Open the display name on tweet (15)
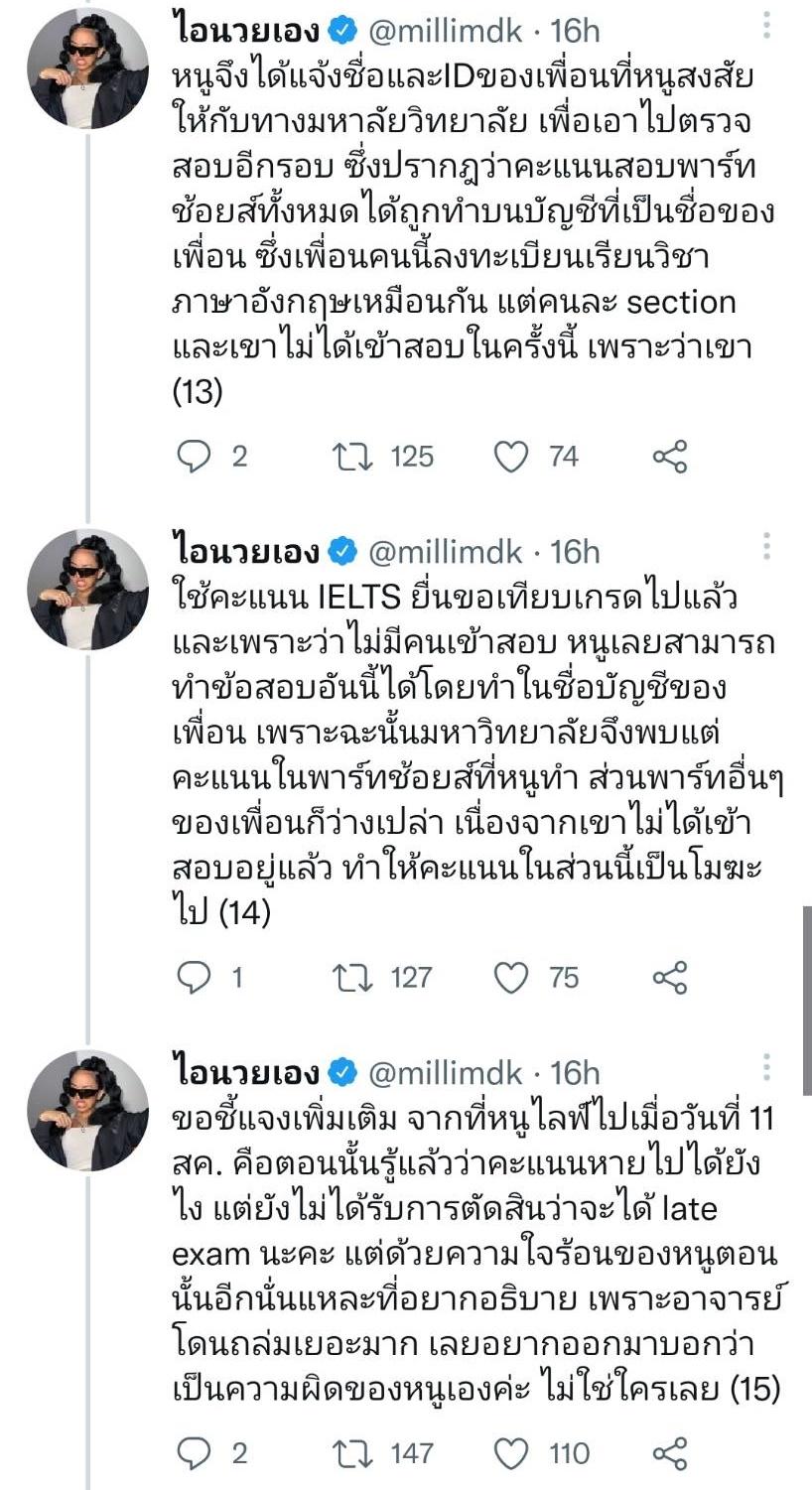The image size is (812, 1490). [x=246, y=1073]
